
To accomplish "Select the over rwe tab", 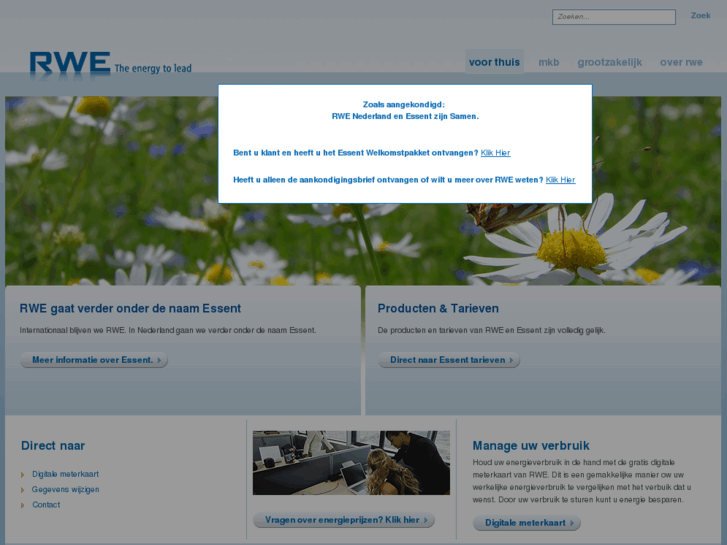I will (x=681, y=62).
